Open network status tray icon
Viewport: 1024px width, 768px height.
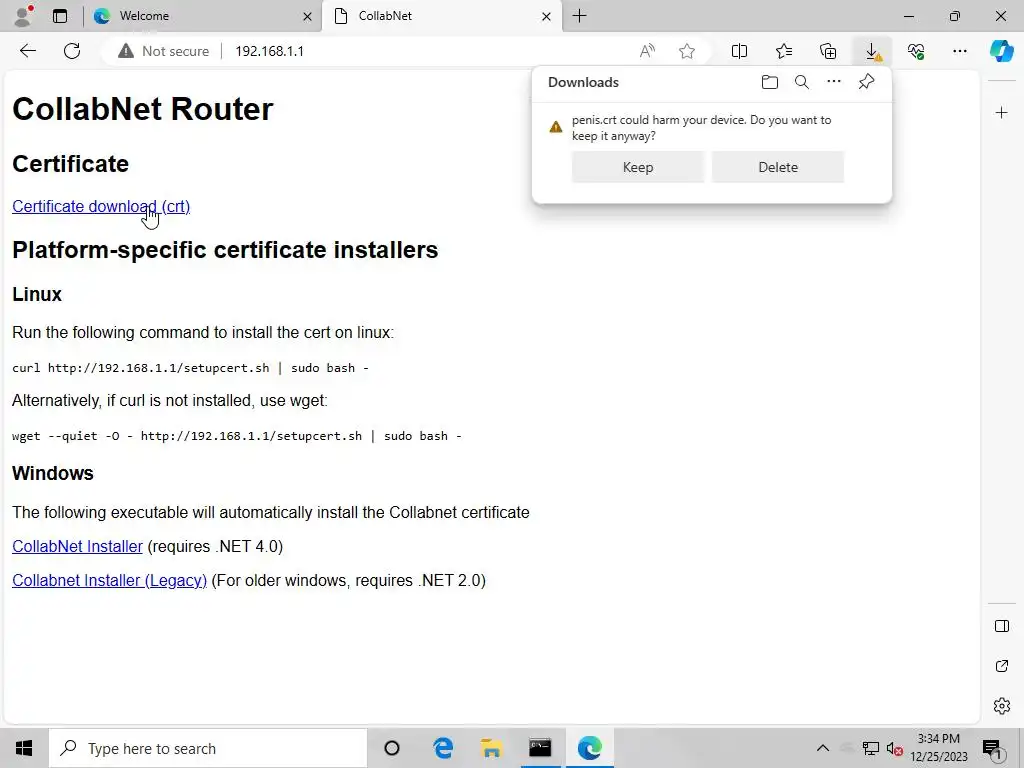click(871, 748)
